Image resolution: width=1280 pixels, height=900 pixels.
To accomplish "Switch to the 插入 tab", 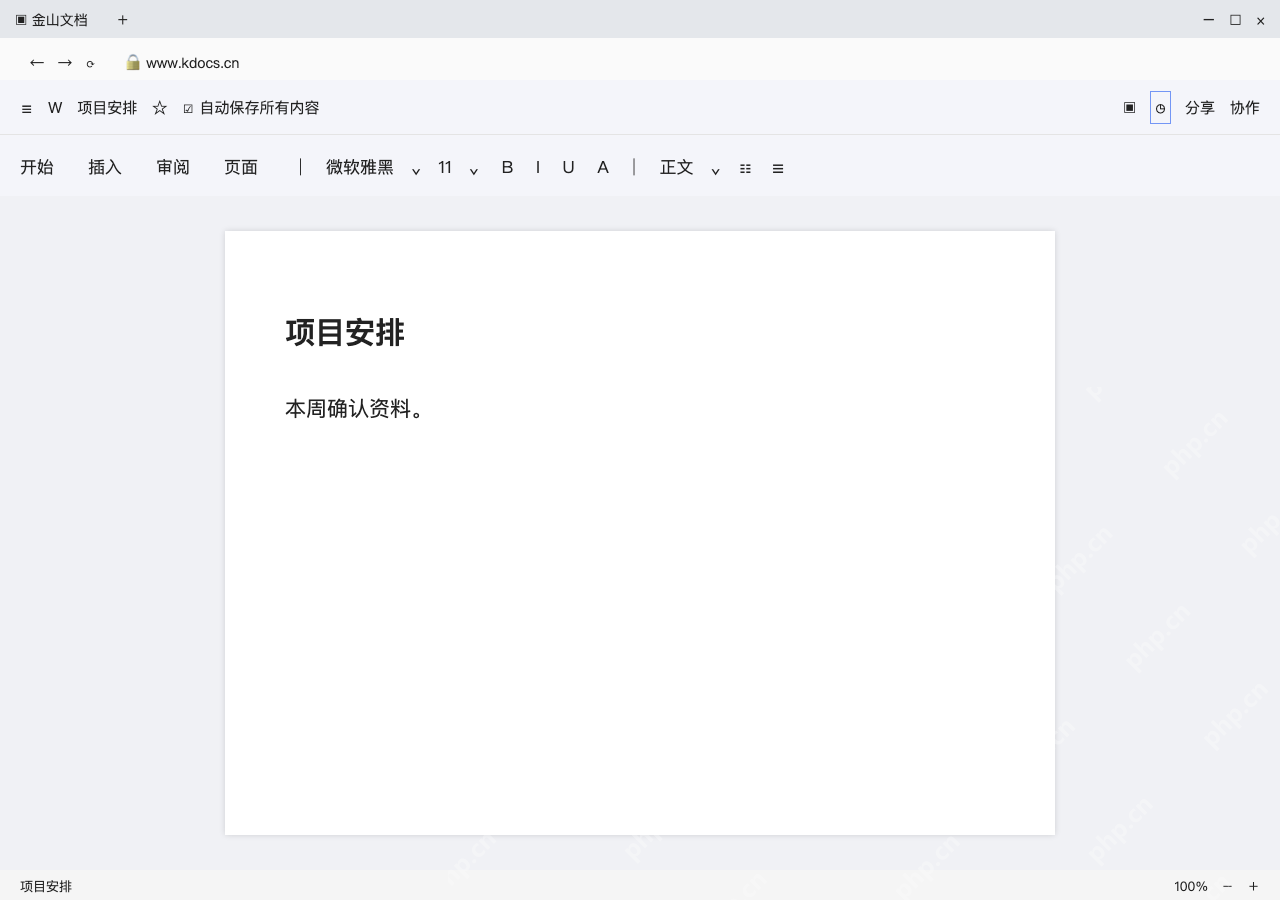I will (105, 167).
